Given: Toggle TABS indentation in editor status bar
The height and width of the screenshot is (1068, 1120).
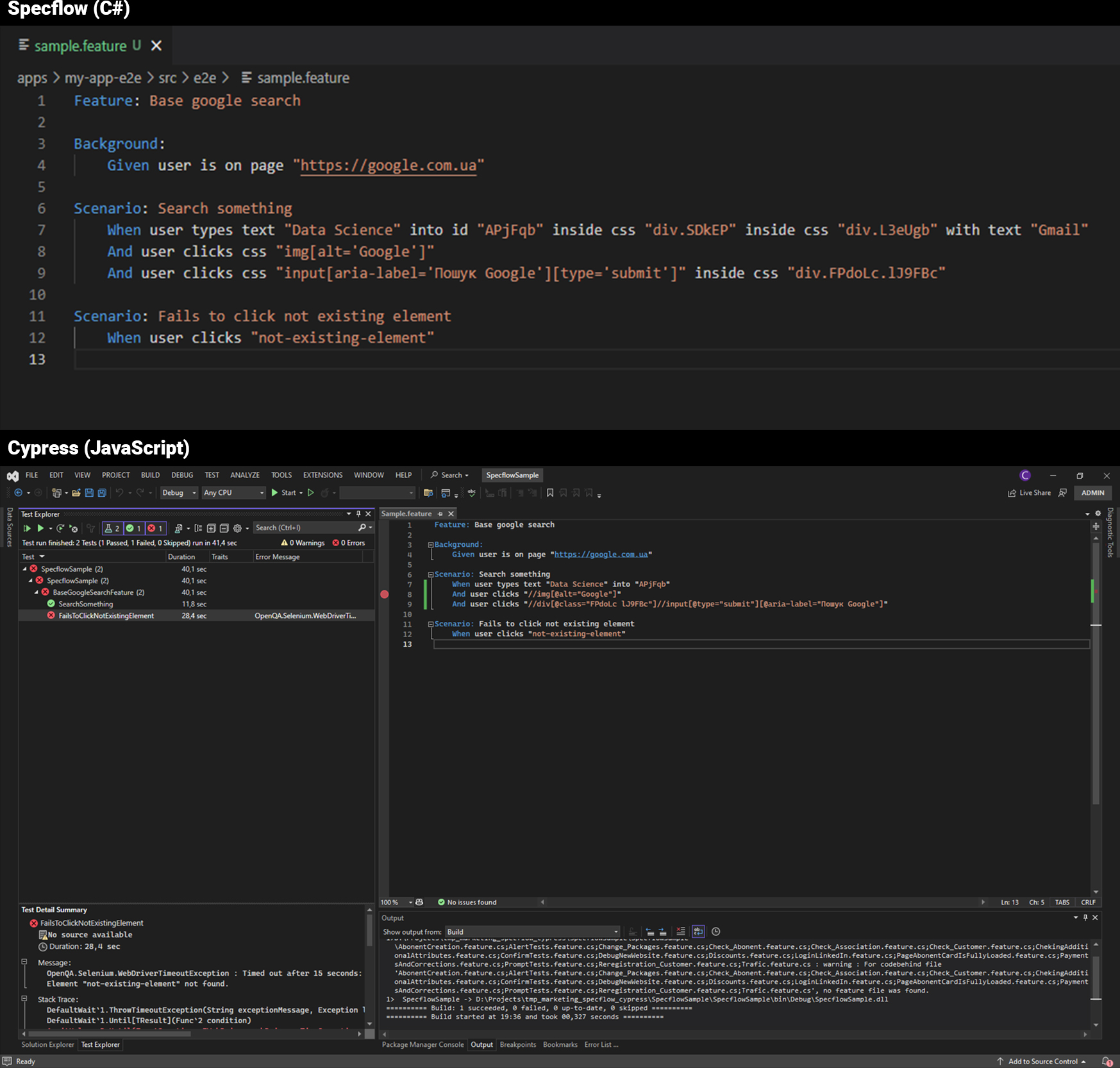Looking at the screenshot, I should [x=1062, y=903].
